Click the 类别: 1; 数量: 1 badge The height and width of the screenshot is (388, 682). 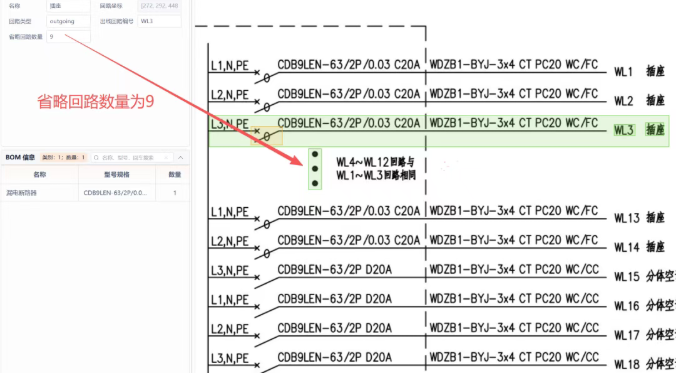(64, 157)
